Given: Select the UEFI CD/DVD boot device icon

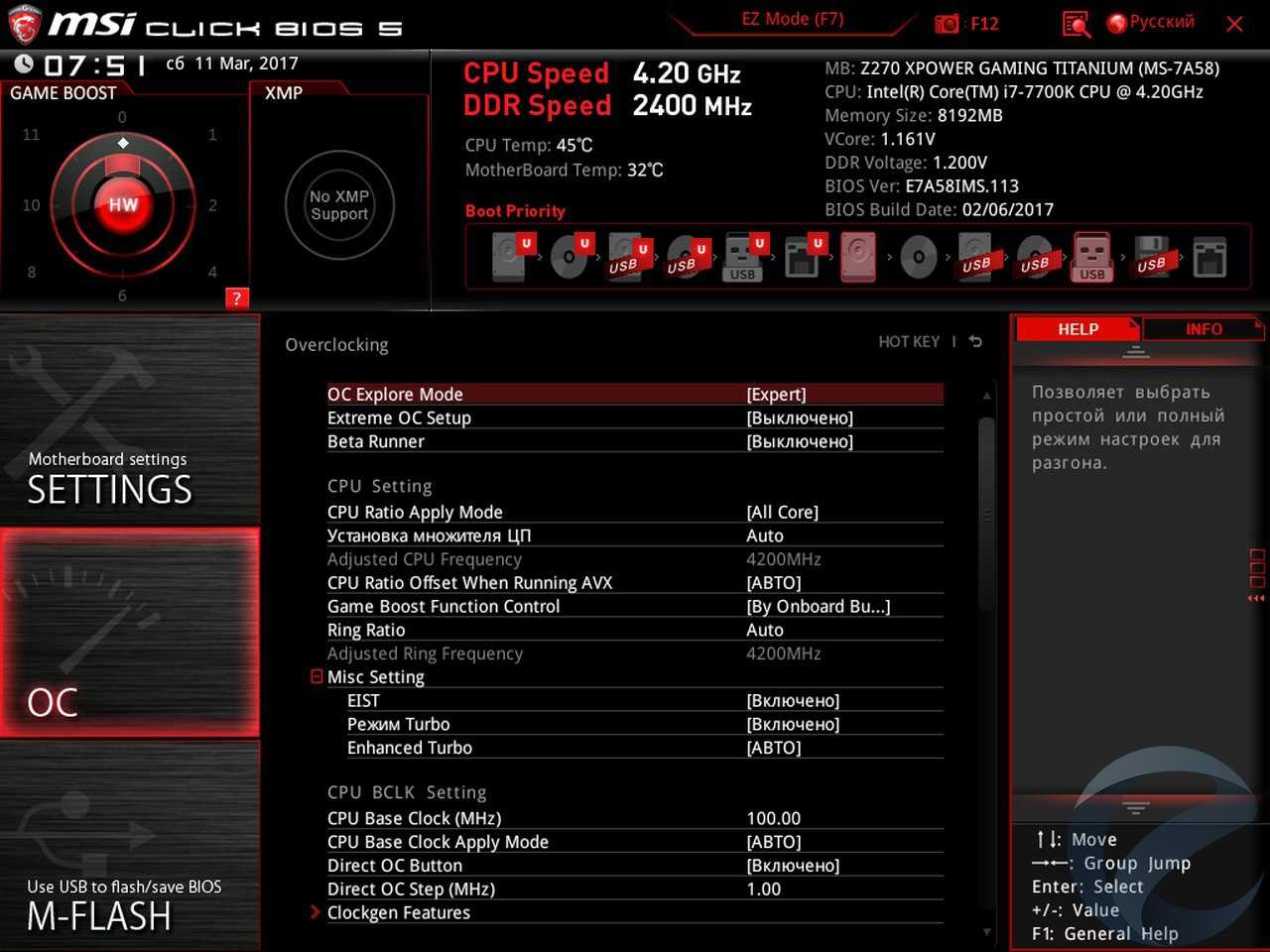Looking at the screenshot, I should tap(570, 258).
